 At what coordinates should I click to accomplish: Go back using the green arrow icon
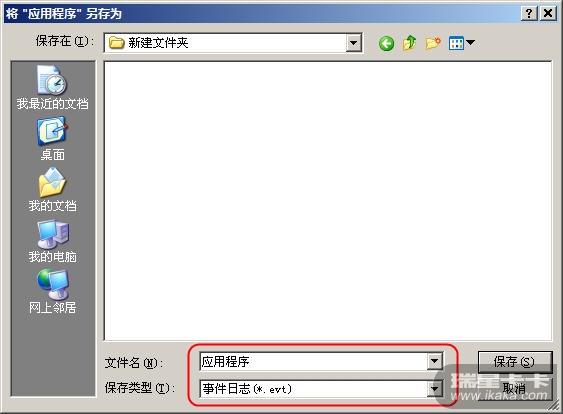point(386,43)
